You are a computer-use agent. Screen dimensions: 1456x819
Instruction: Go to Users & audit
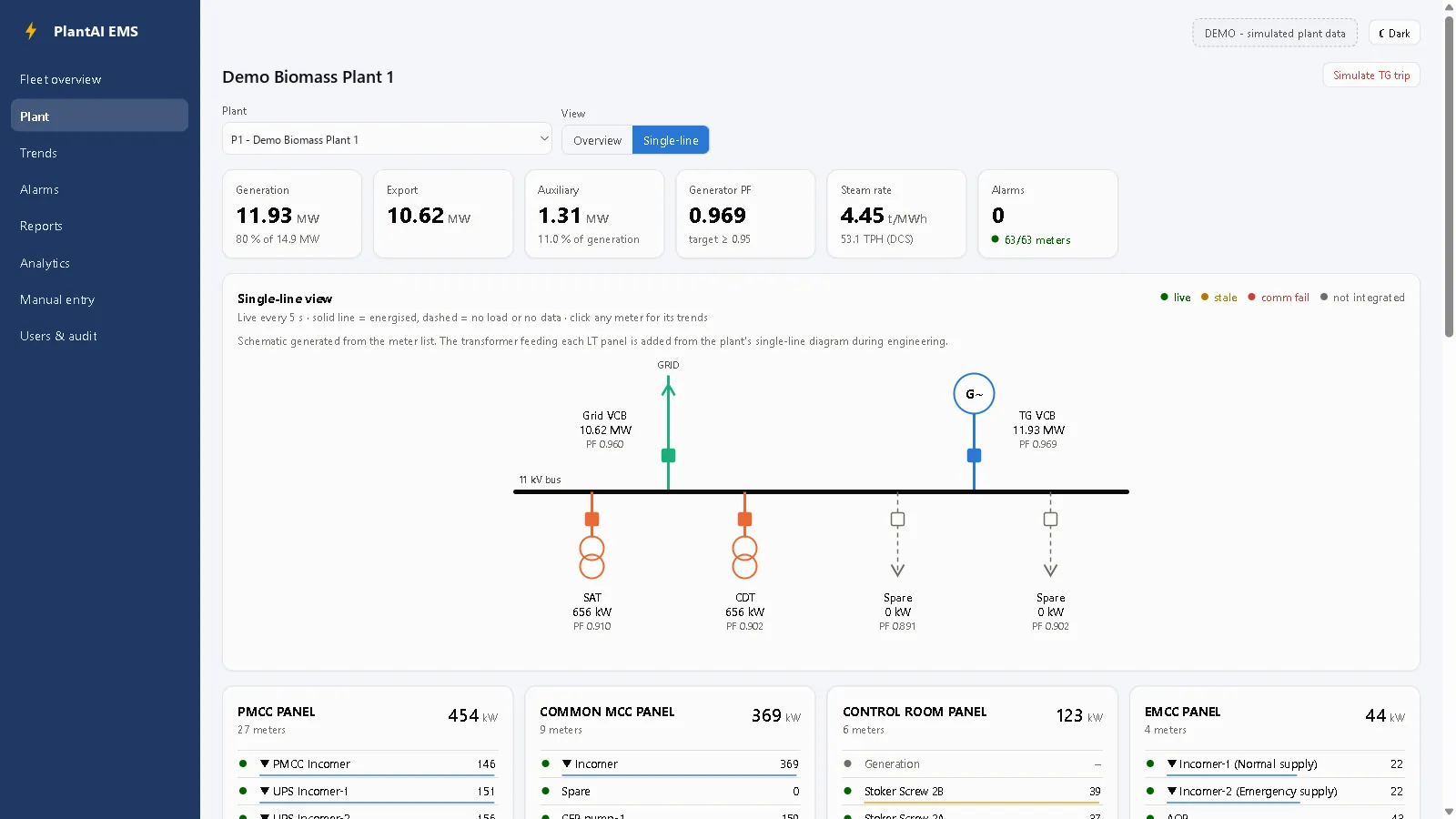(x=99, y=336)
